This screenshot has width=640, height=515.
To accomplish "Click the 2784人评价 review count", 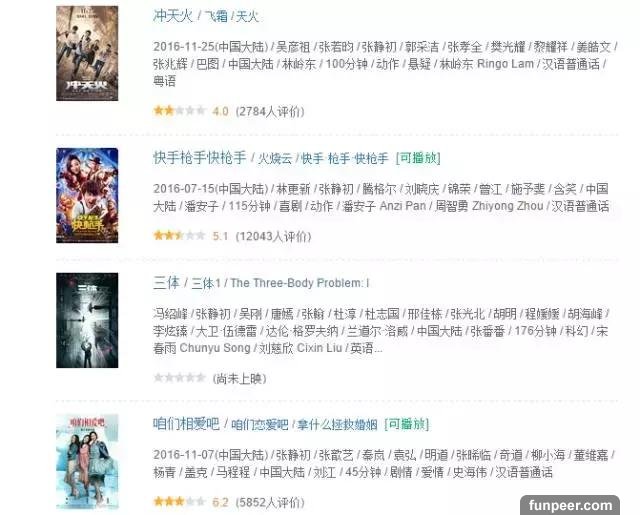I will coord(270,111).
